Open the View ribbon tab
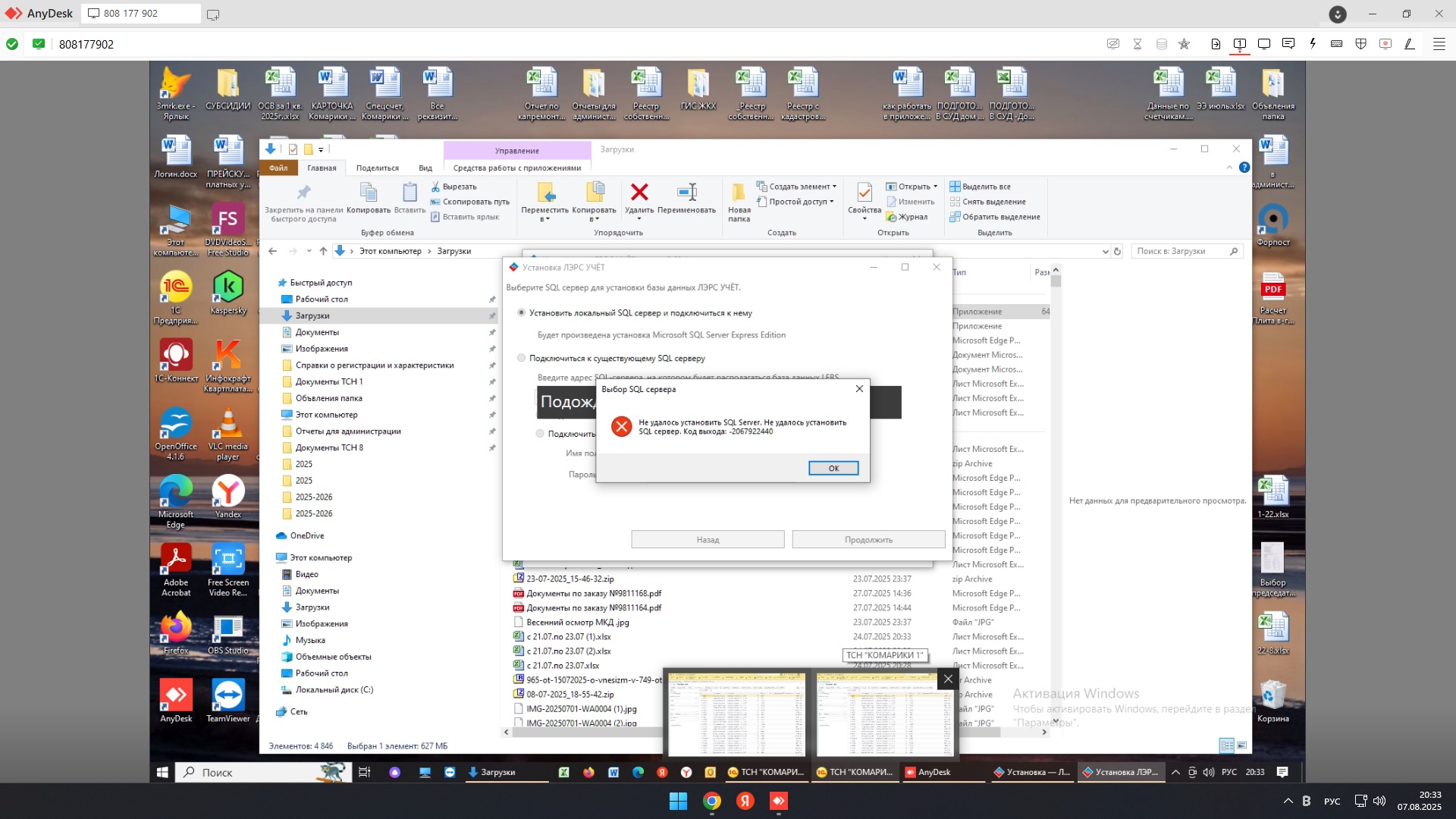Viewport: 1456px width, 819px height. tap(425, 168)
